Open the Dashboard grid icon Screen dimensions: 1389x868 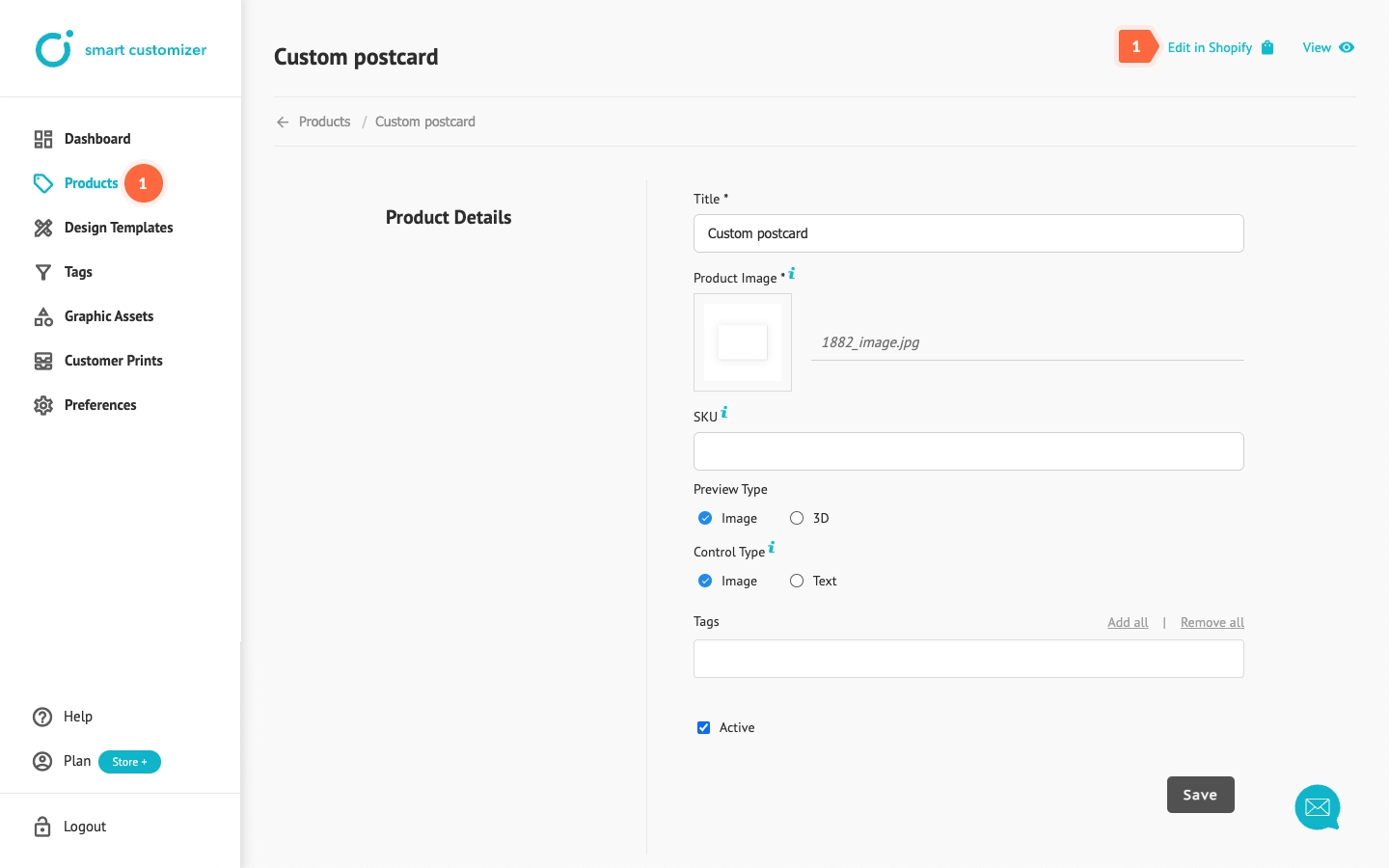point(43,139)
